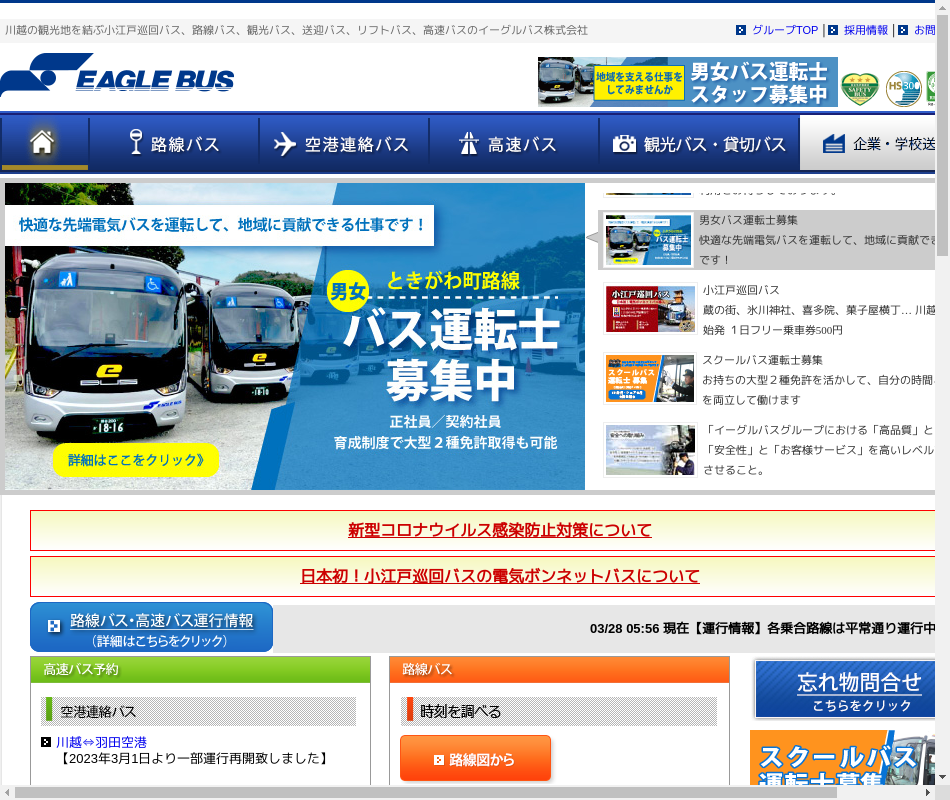Image resolution: width=950 pixels, height=800 pixels.
Task: Open the 路線バス menu
Action: coord(174,144)
